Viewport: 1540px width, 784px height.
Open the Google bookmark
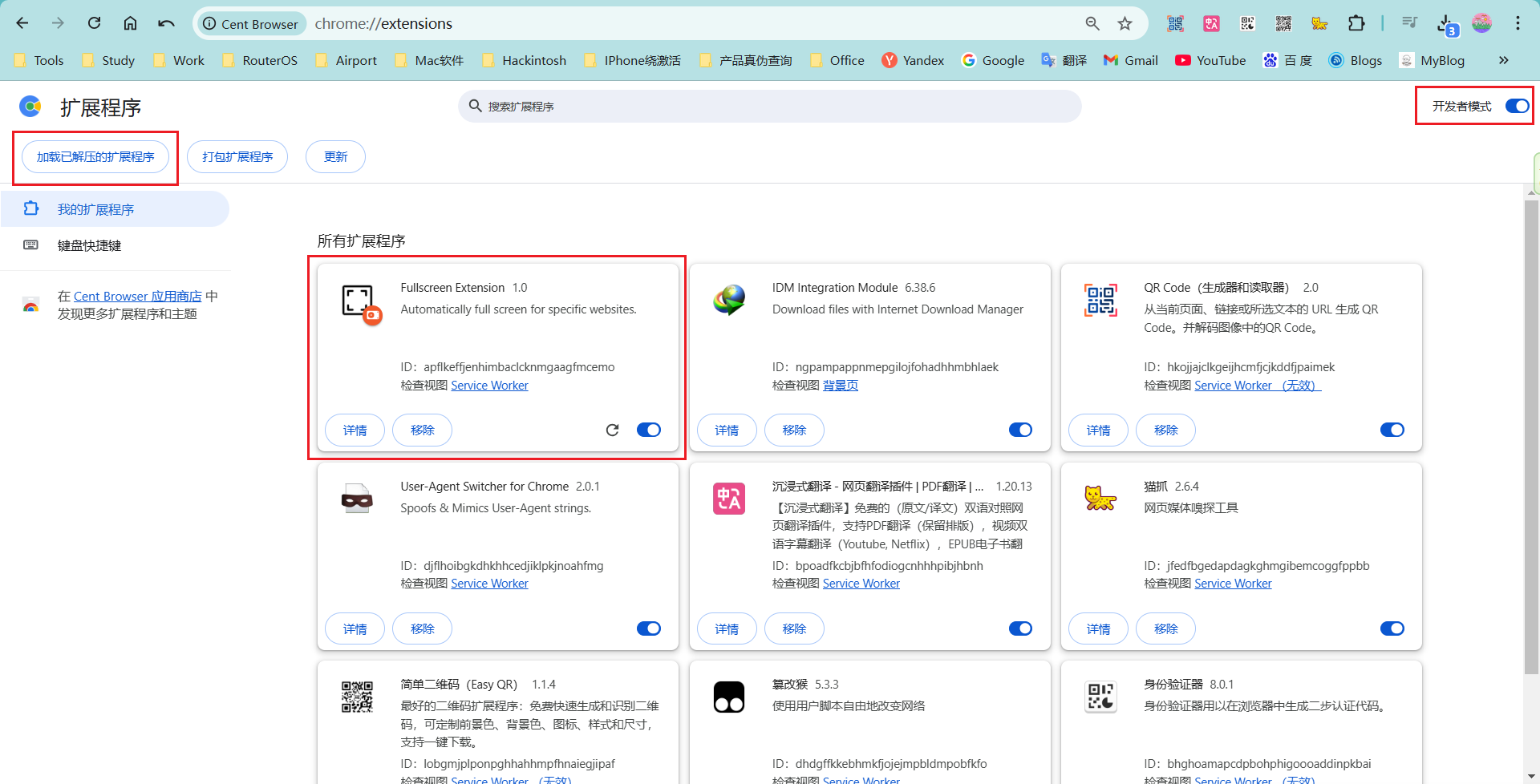pyautogui.click(x=994, y=60)
